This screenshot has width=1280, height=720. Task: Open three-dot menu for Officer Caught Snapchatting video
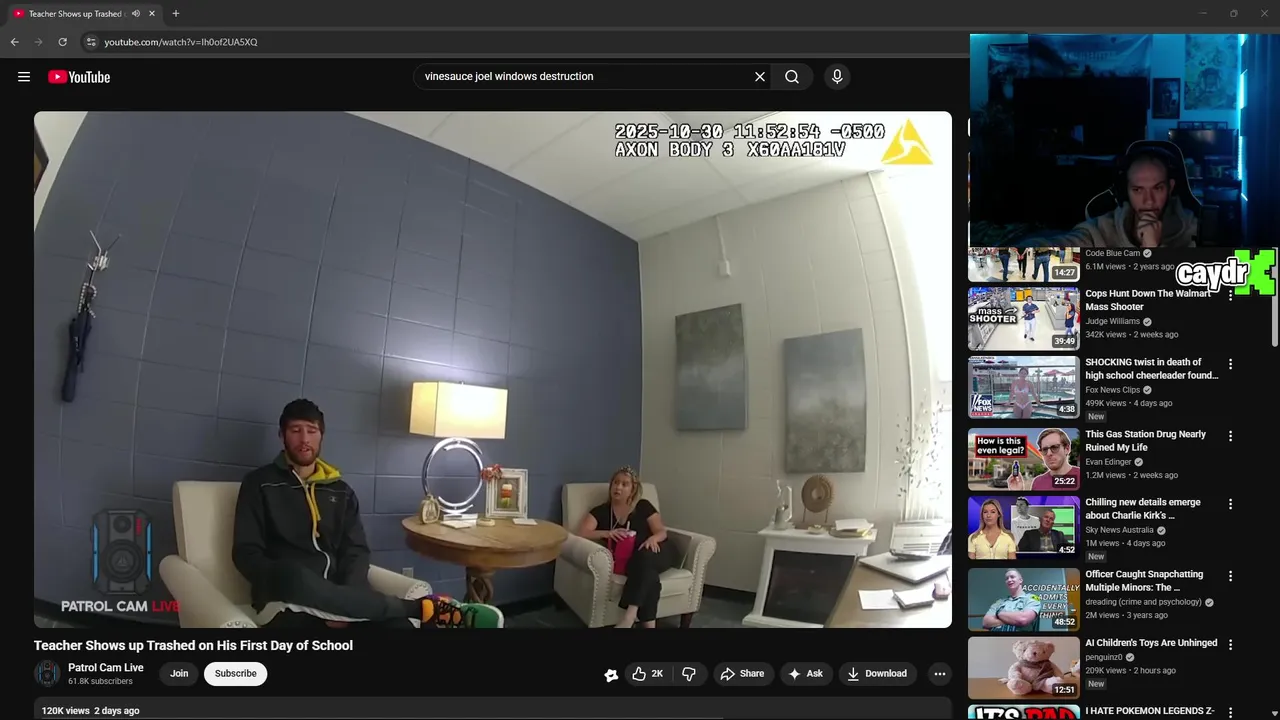(1230, 576)
